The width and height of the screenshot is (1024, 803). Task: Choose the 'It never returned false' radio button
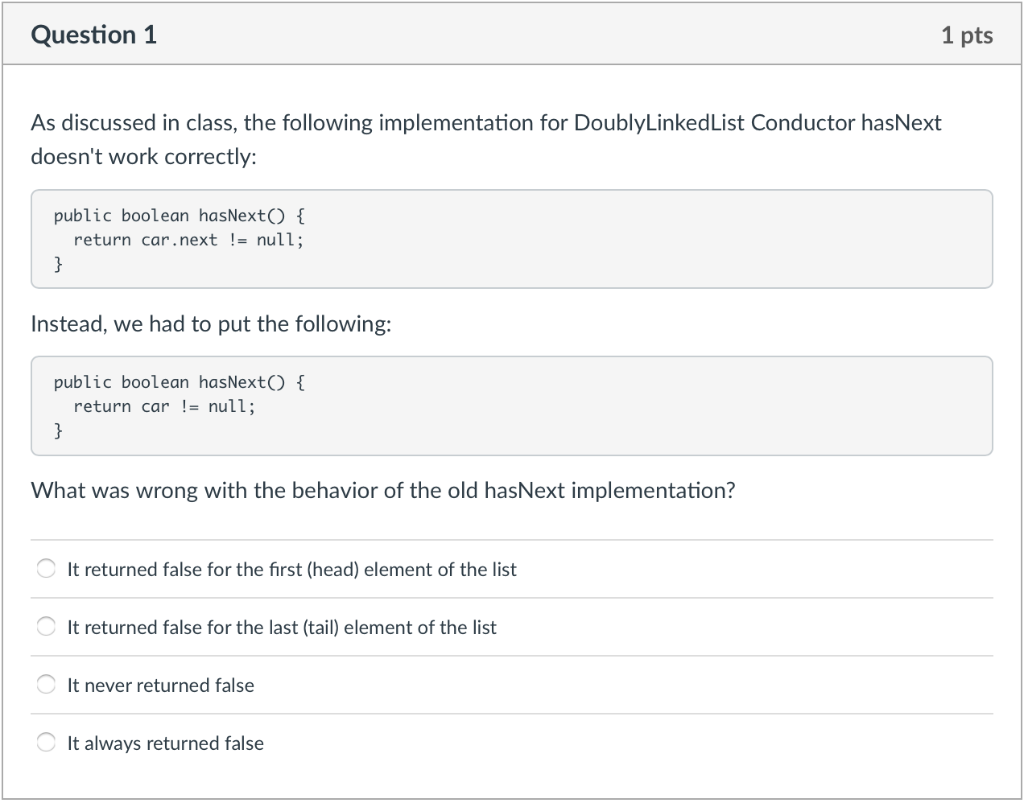[x=46, y=685]
